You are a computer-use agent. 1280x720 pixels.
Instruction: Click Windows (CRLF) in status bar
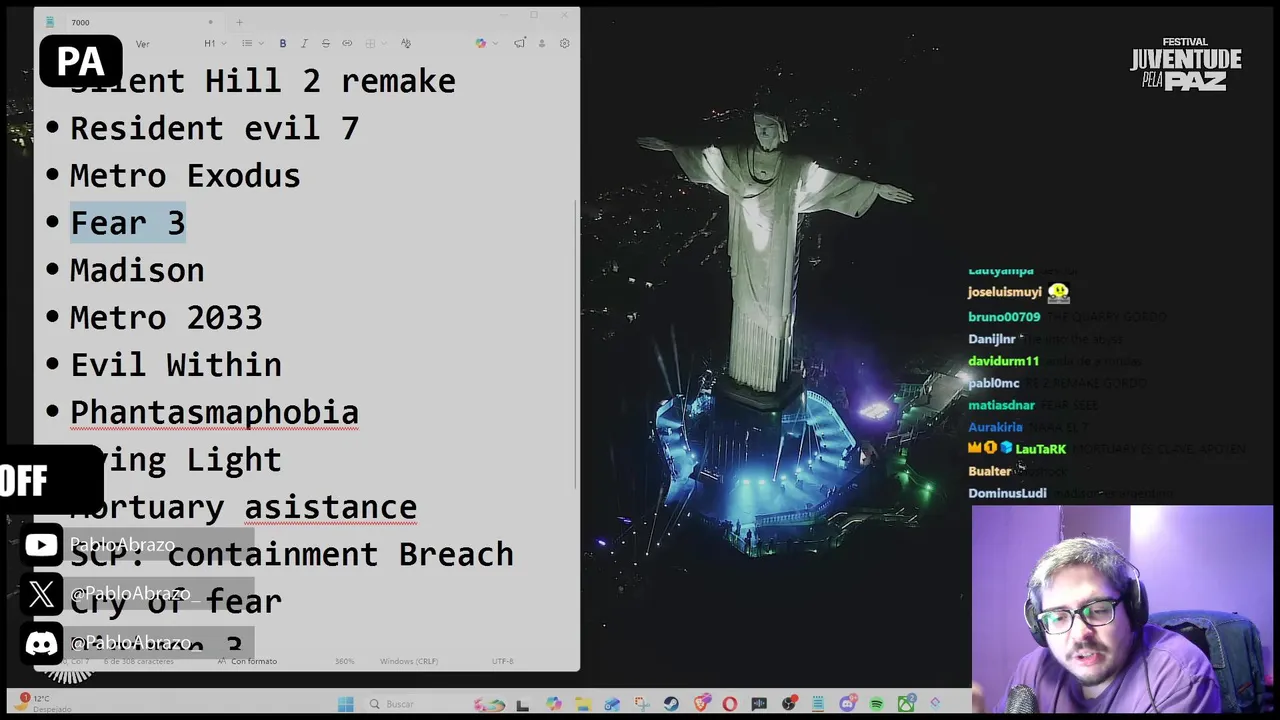coord(409,661)
